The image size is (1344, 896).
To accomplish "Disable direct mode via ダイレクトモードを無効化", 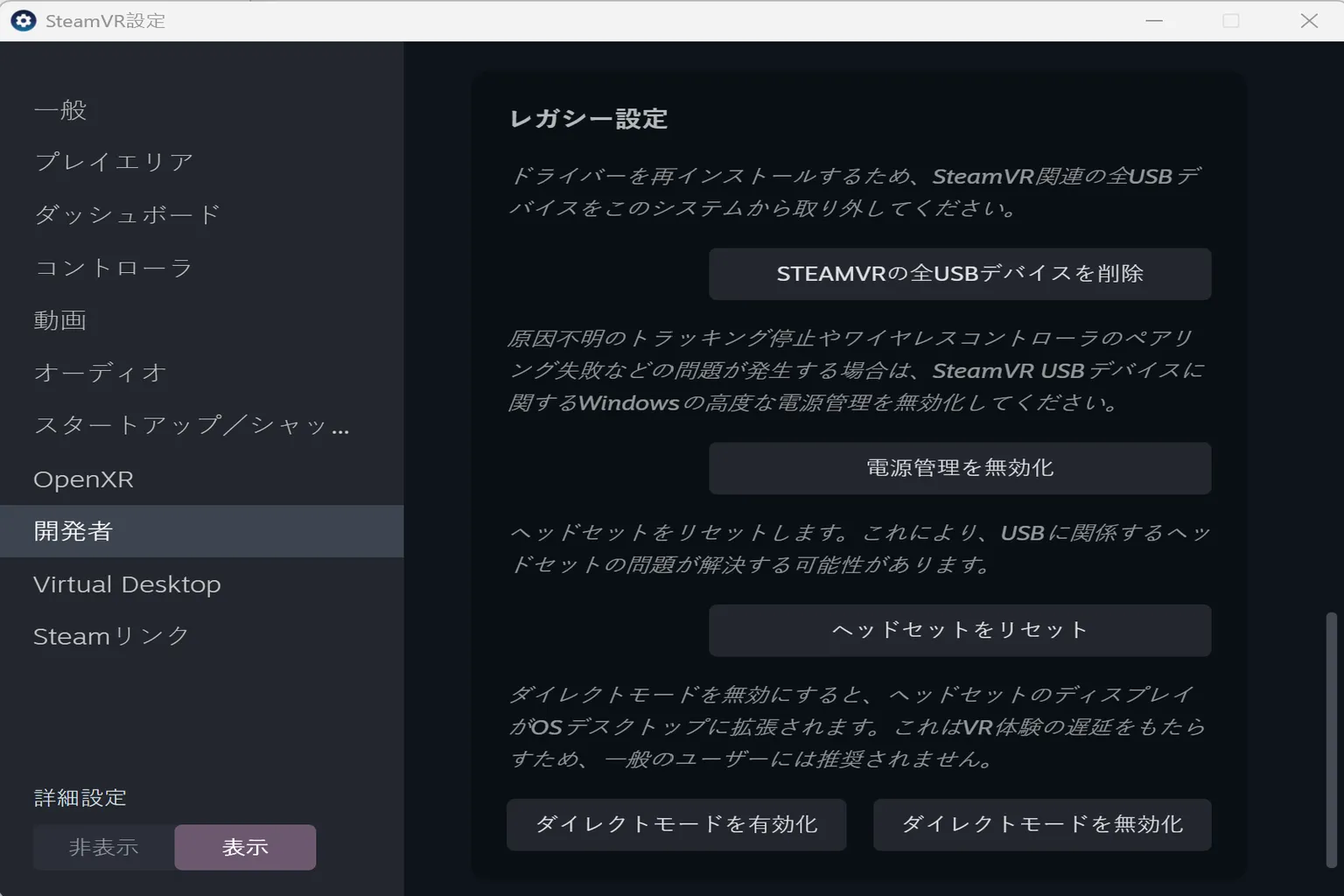I will point(1041,824).
